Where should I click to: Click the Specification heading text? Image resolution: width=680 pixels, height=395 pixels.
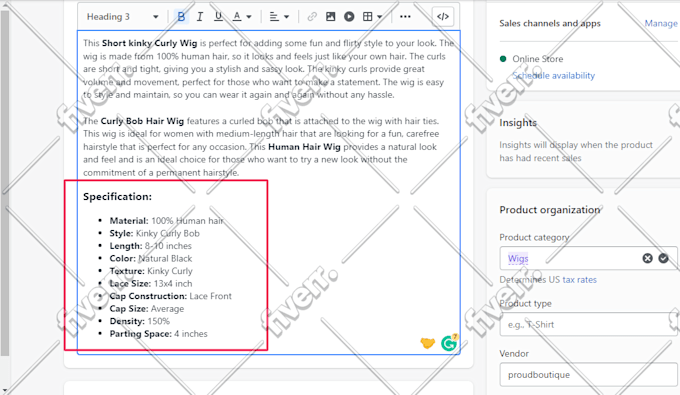tap(118, 197)
